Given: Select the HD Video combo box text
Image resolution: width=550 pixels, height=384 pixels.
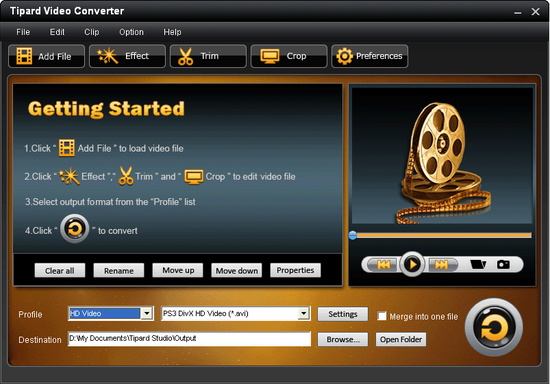Looking at the screenshot, I should pos(105,313).
